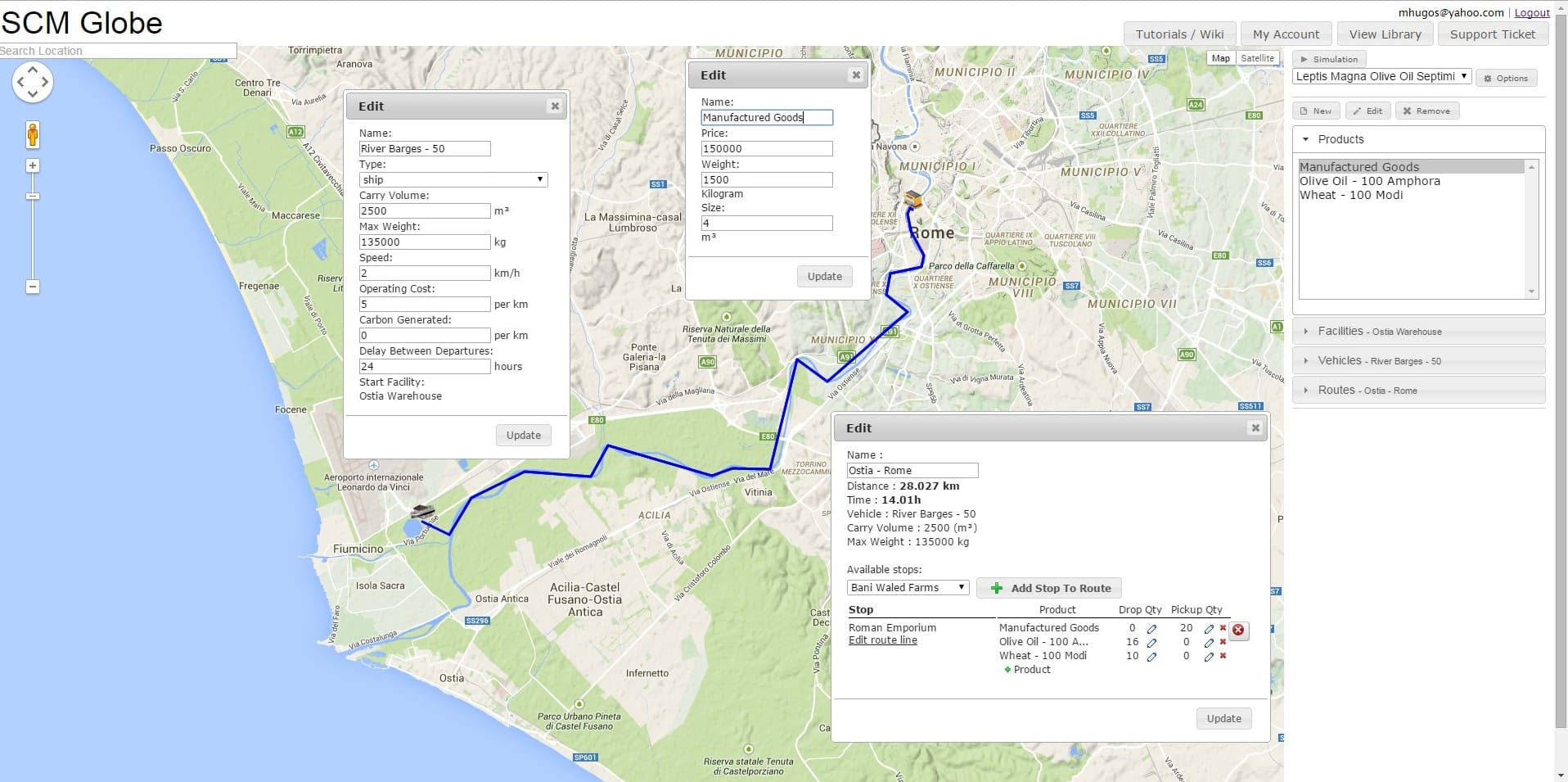Expand the Routes section
The height and width of the screenshot is (782, 1568).
click(x=1418, y=391)
